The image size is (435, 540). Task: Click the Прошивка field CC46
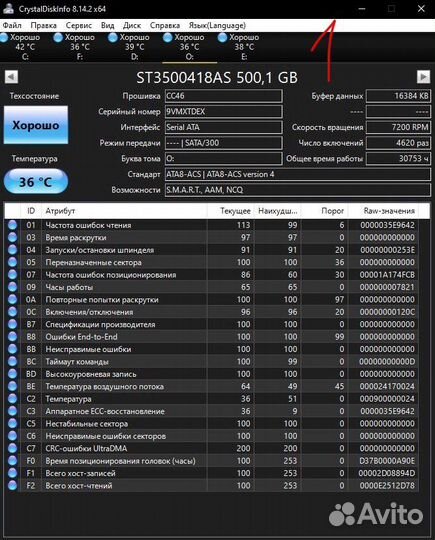pos(224,96)
